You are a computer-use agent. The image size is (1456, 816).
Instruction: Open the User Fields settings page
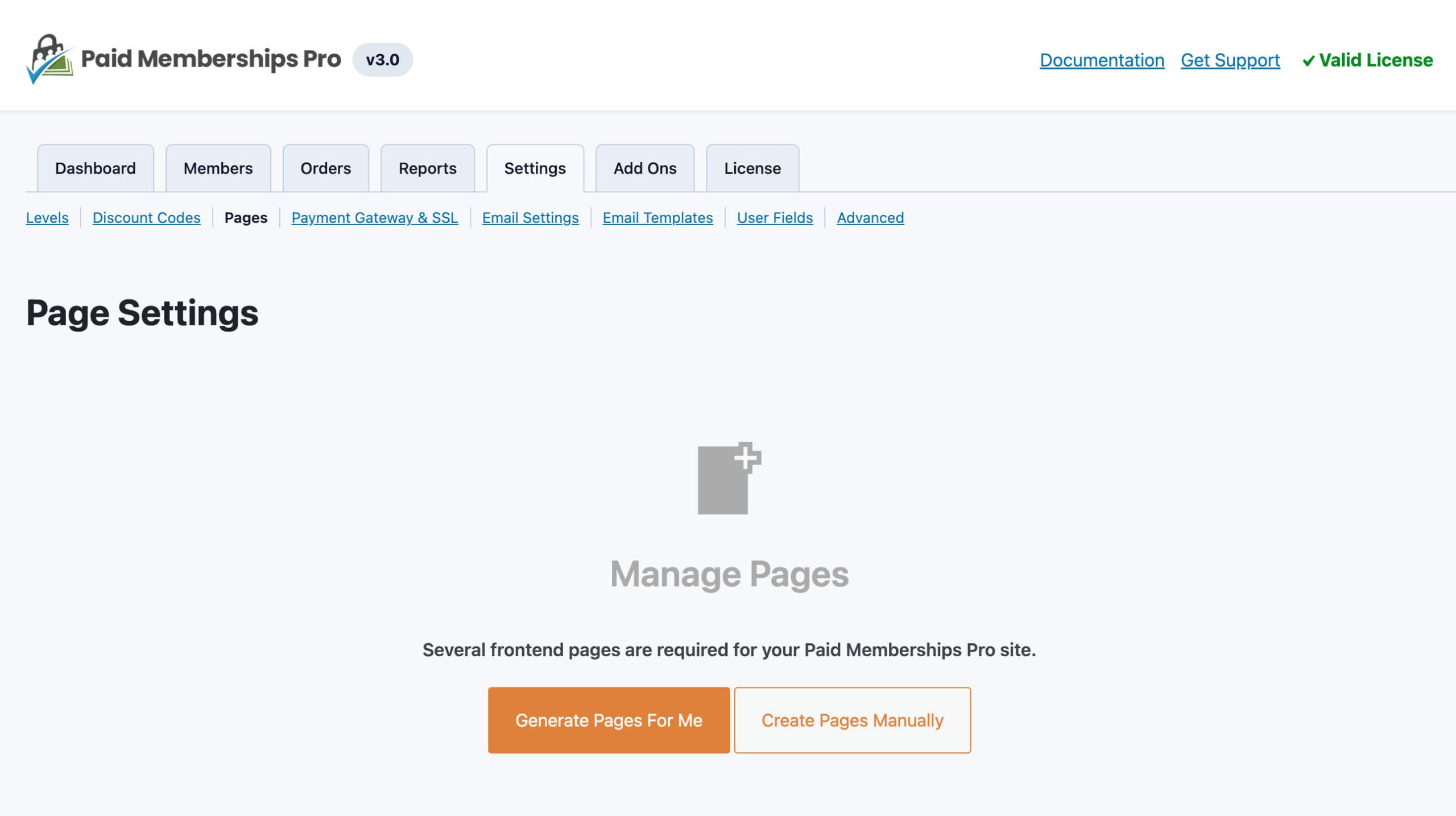coord(774,217)
